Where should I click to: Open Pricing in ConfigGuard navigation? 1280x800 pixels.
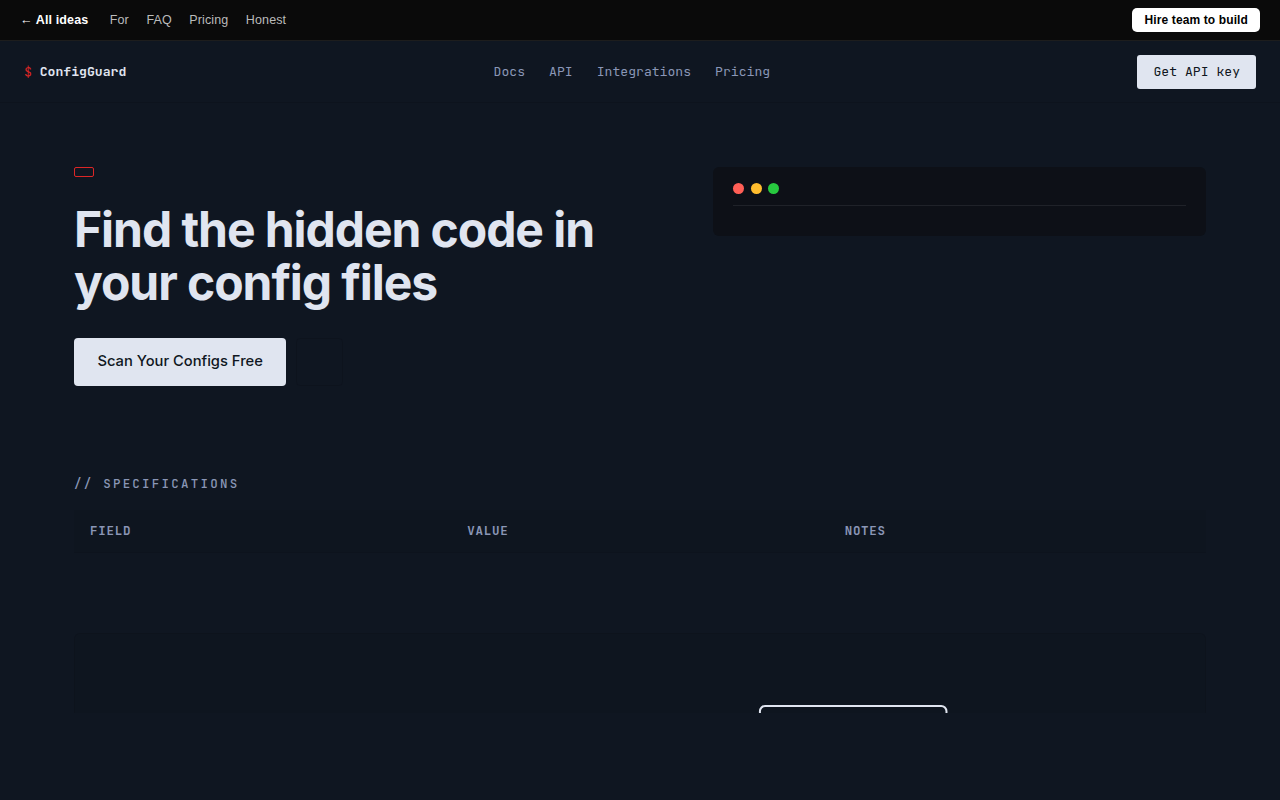click(742, 72)
